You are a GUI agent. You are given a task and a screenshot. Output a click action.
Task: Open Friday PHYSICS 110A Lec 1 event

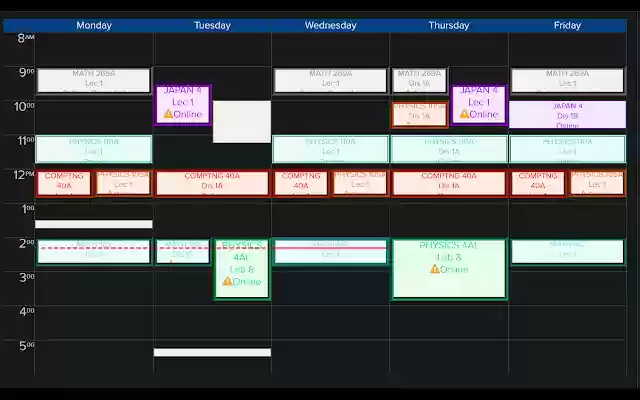(567, 149)
